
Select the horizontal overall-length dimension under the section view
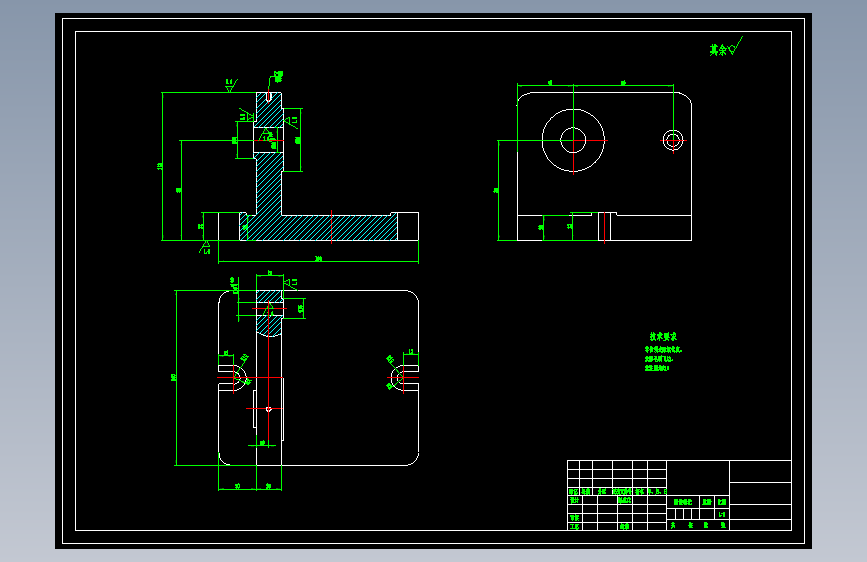(318, 259)
